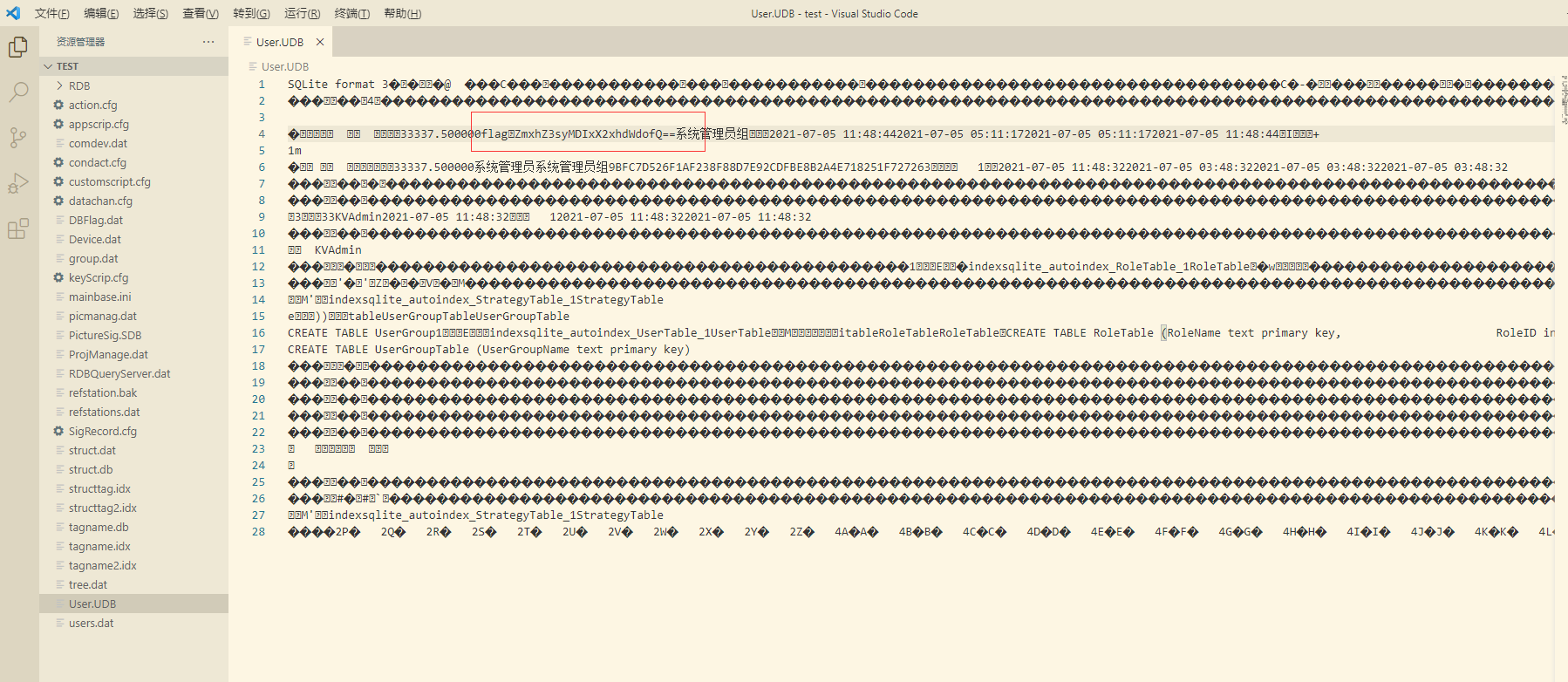Select the User.UDB editor tab
This screenshot has height=682, width=1568.
[281, 42]
